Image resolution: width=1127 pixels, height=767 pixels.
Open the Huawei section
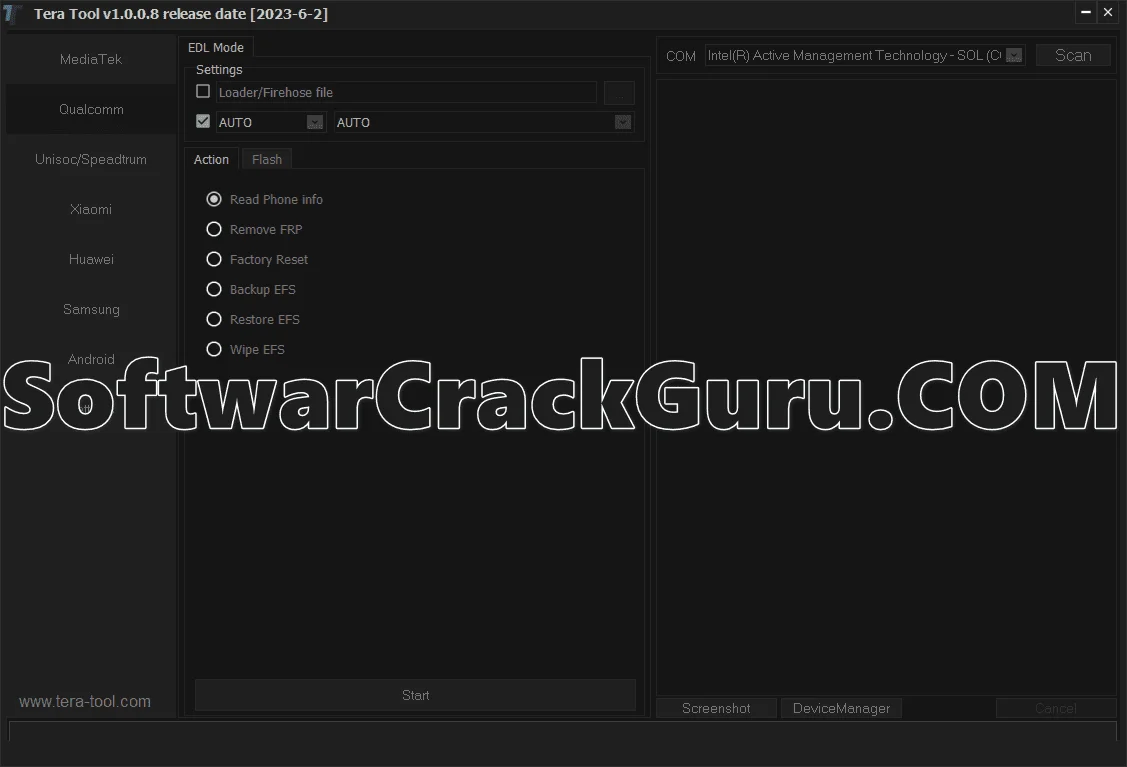tap(91, 260)
